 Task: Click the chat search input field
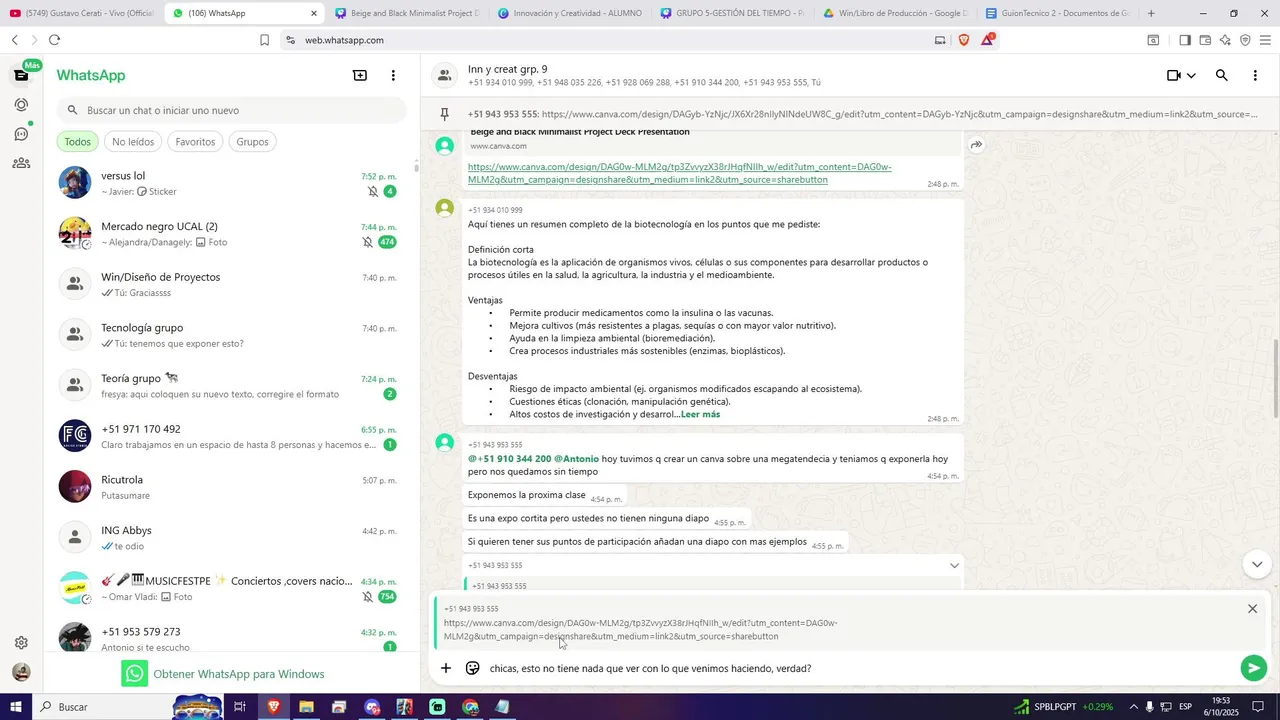coord(231,111)
